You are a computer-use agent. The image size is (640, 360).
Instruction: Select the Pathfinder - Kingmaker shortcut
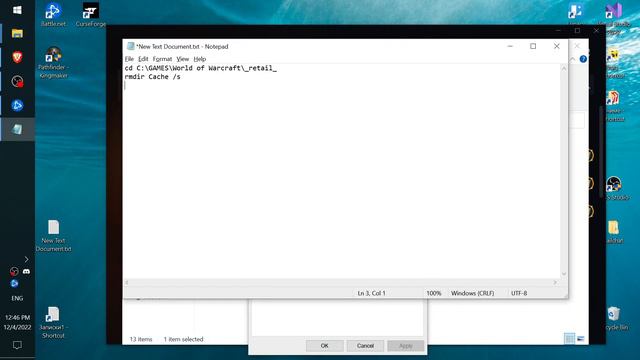point(53,63)
